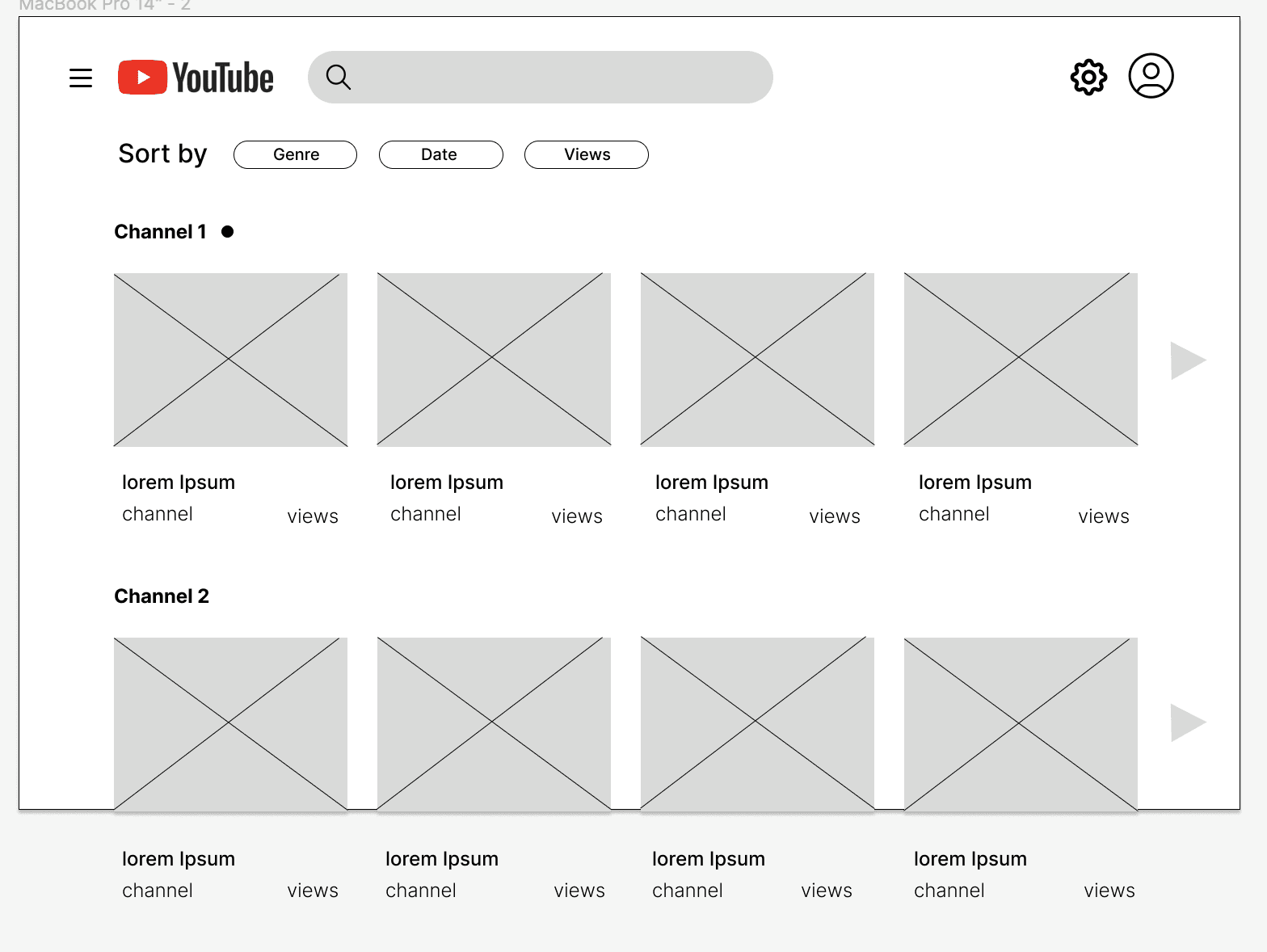Image resolution: width=1267 pixels, height=952 pixels.
Task: Click first lorem Ipsum title in Channel 2
Action: [x=179, y=860]
